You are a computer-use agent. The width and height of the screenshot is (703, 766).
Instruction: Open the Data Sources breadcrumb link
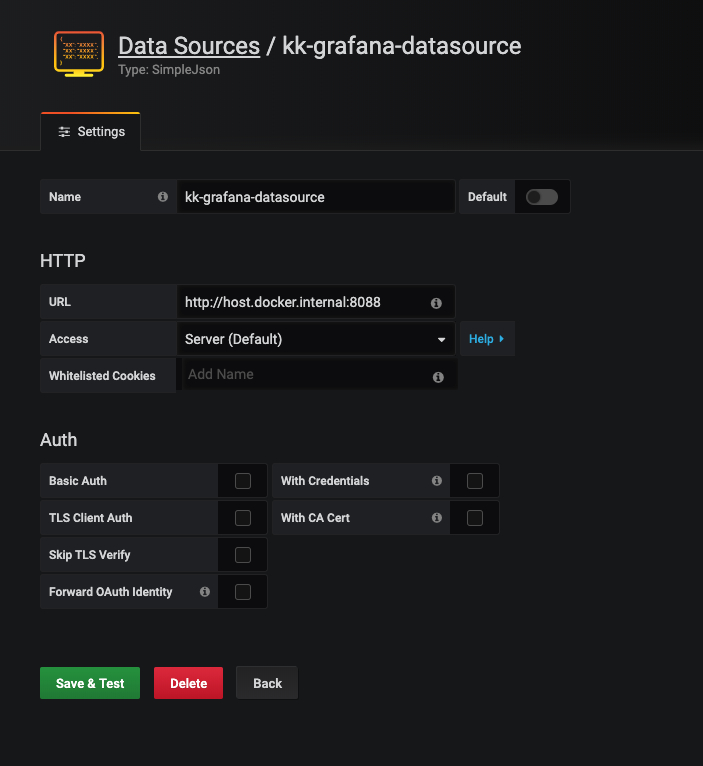[x=189, y=46]
